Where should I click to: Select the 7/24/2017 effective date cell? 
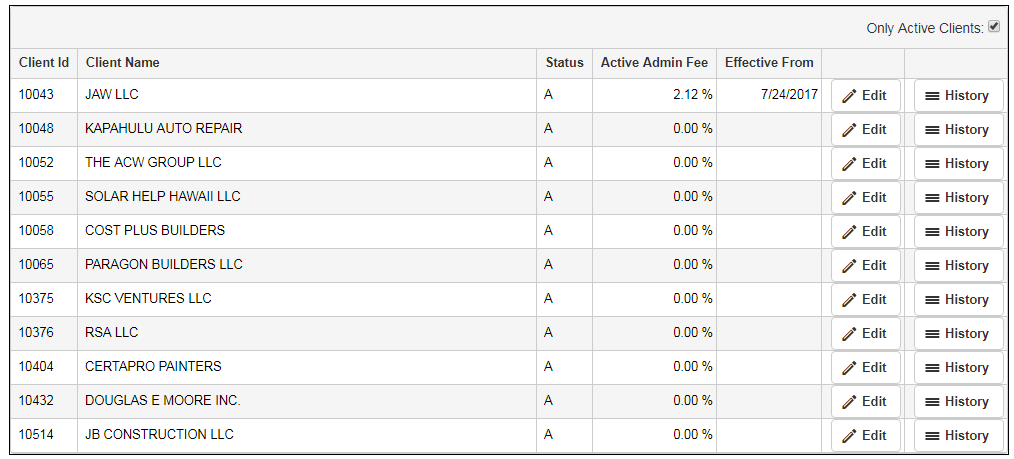coord(789,95)
